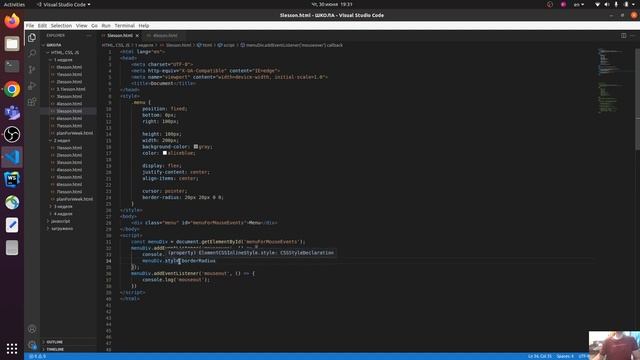
Task: Open the Search view in activity bar
Action: [32, 53]
